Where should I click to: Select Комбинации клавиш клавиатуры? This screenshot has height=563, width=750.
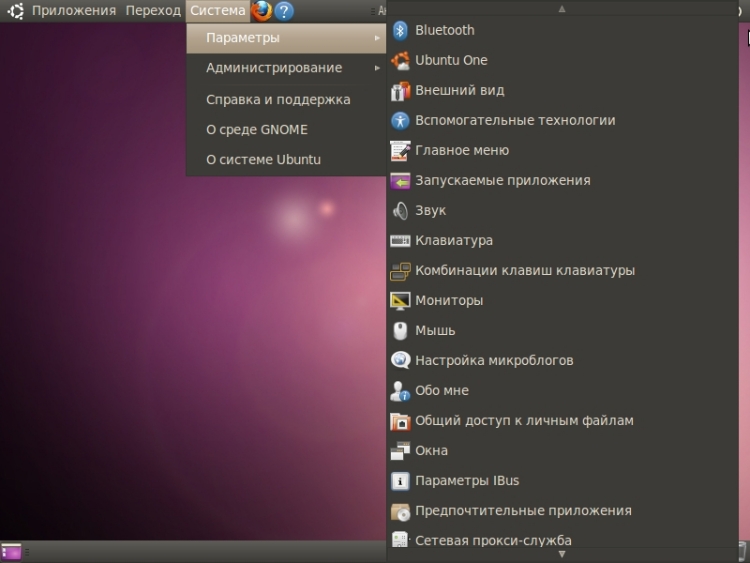coord(524,270)
